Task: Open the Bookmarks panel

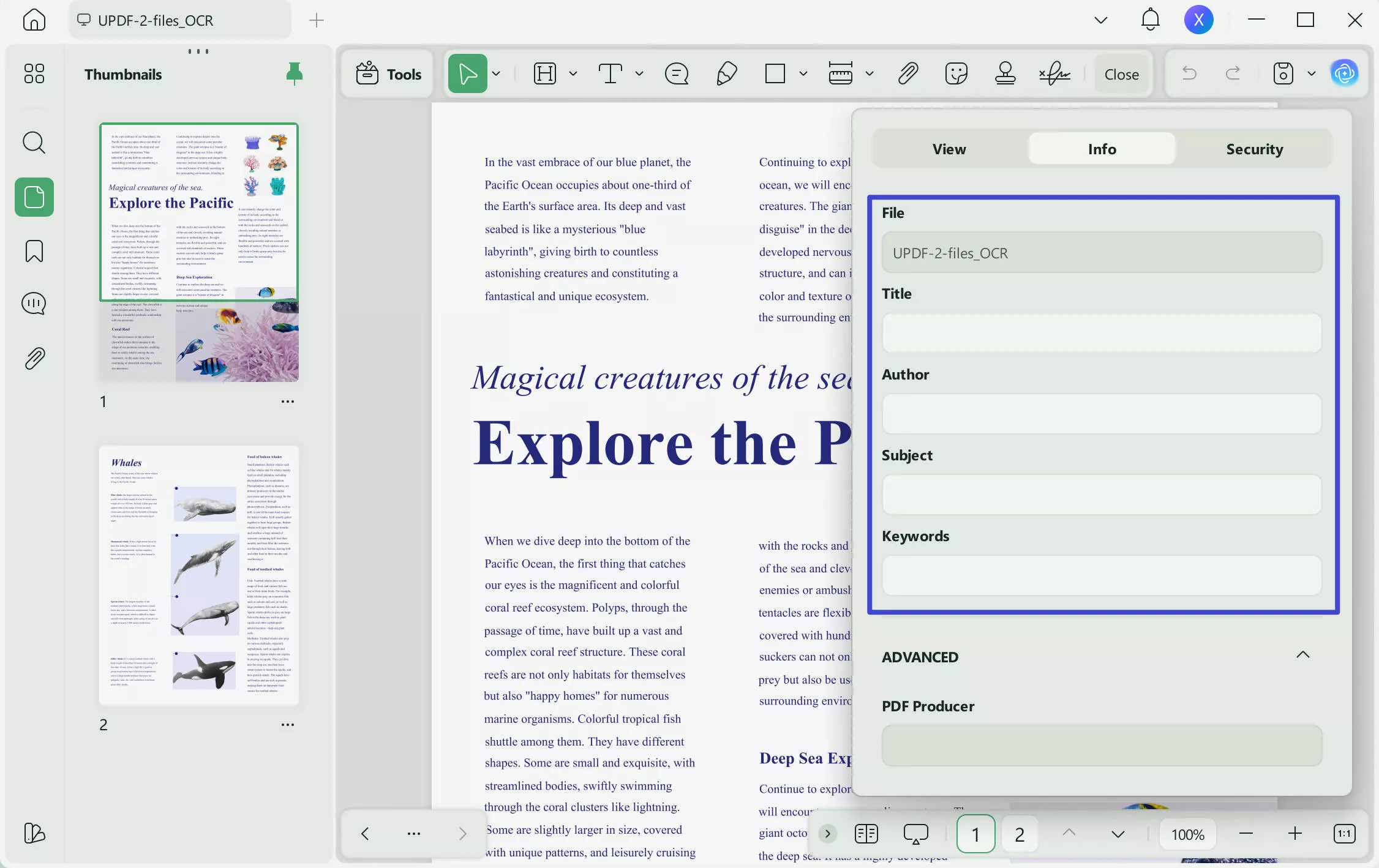Action: click(34, 251)
